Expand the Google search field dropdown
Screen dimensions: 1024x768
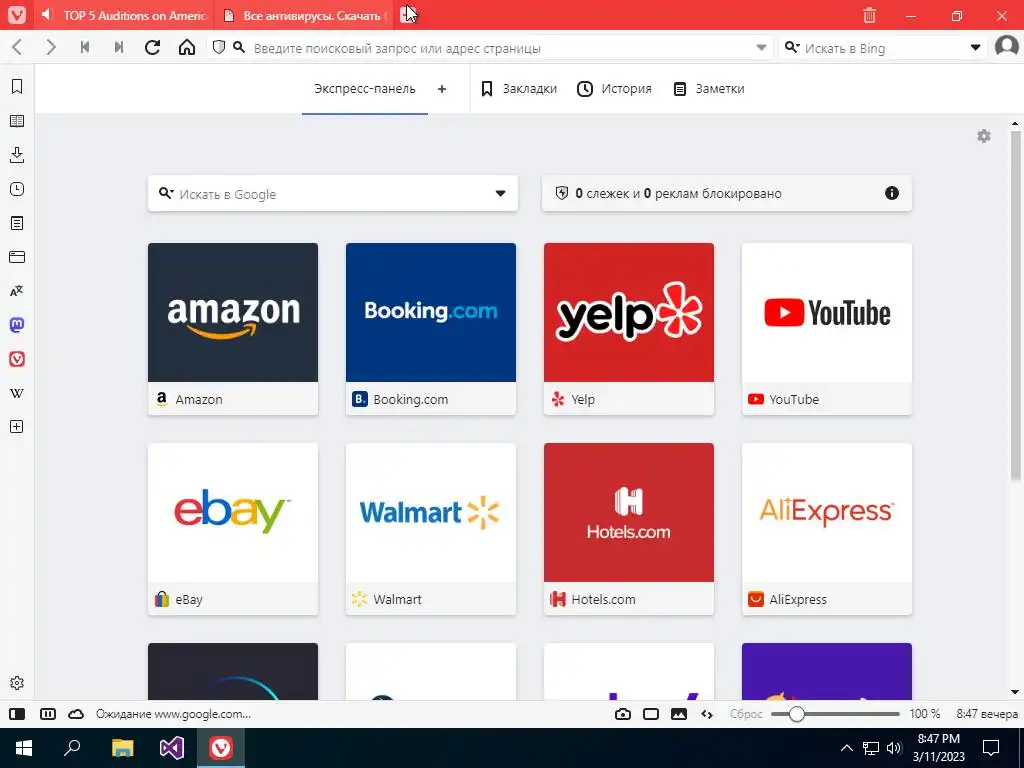pos(500,193)
